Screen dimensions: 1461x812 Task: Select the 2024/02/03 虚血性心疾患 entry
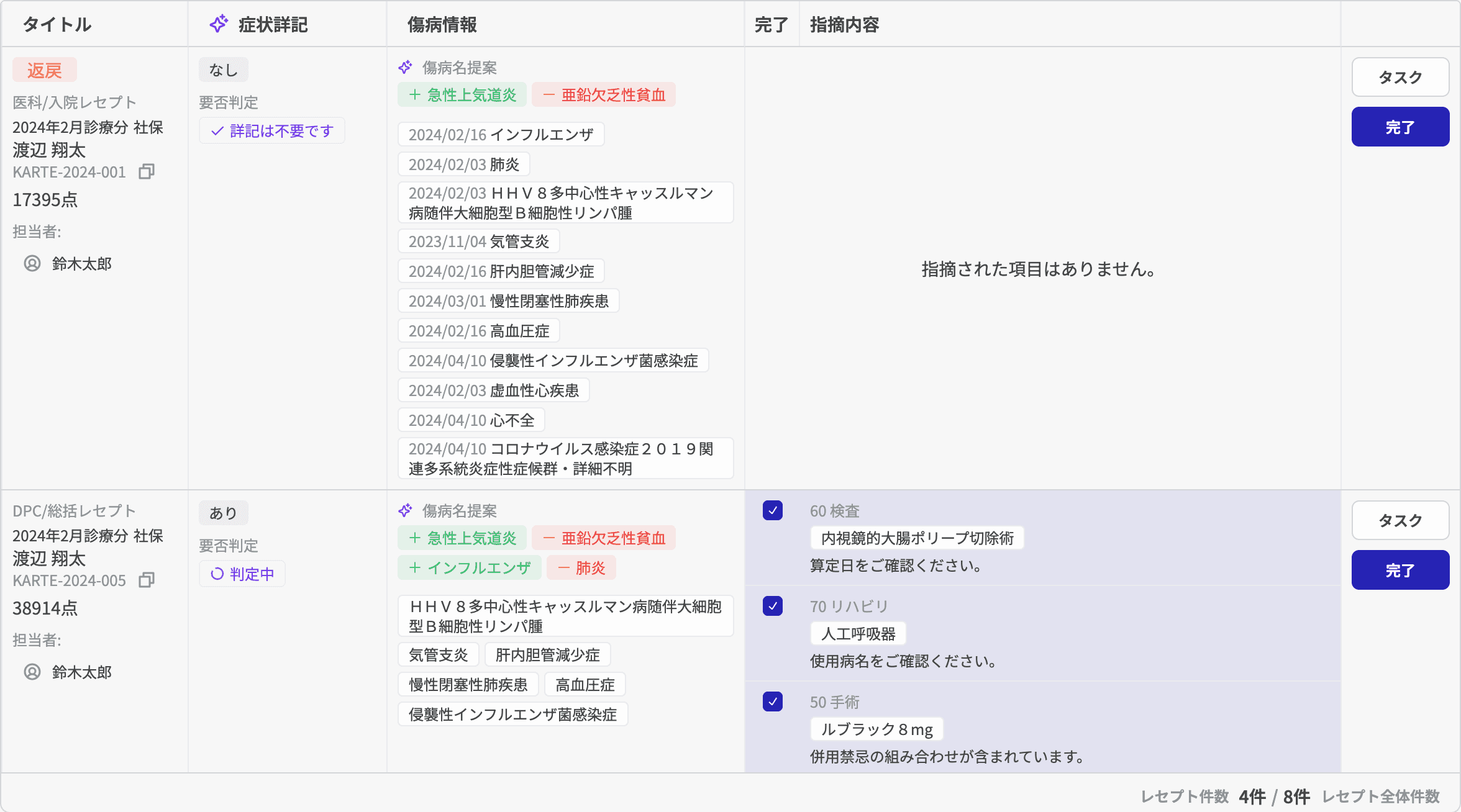[x=494, y=390]
